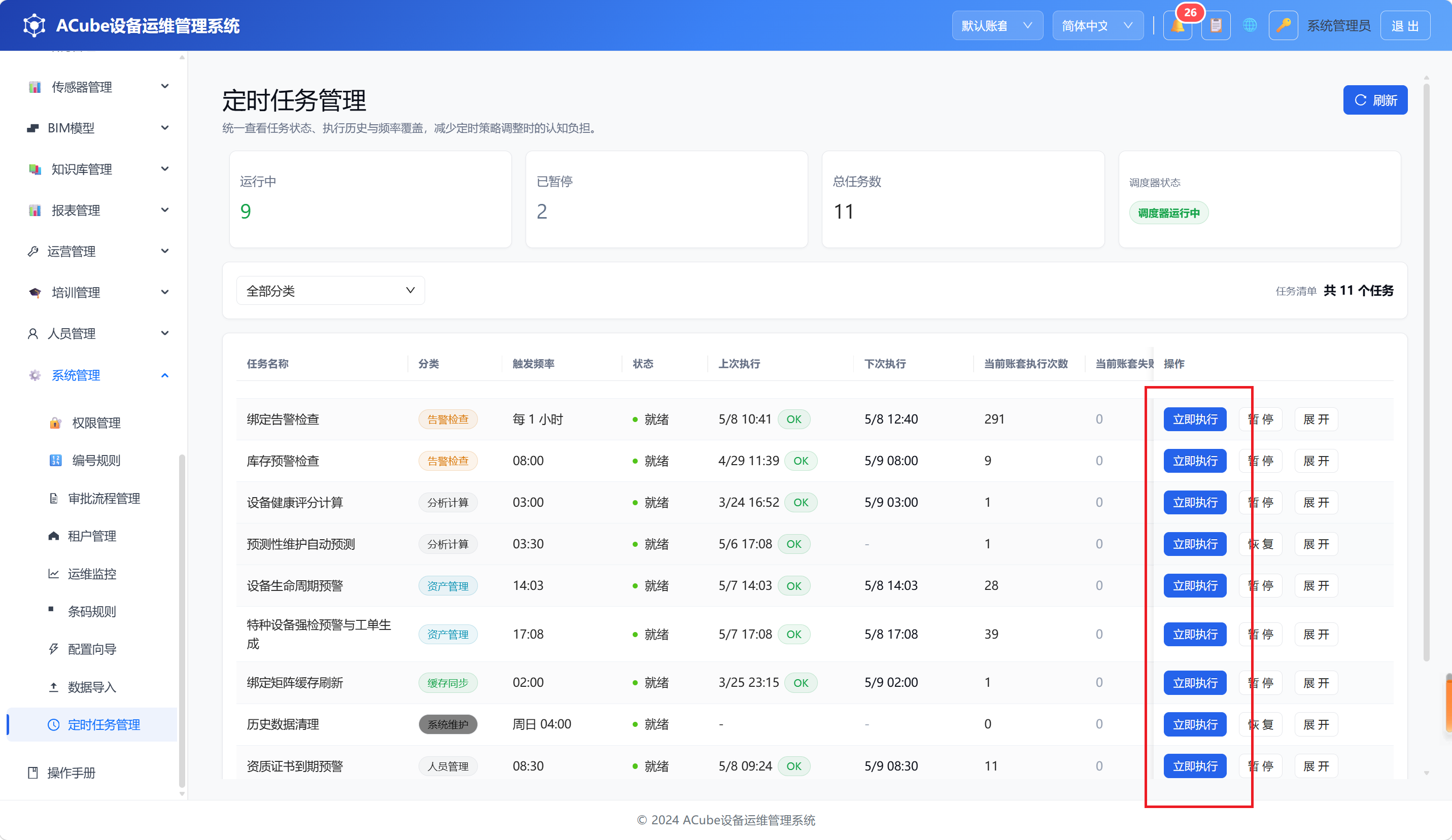Click the key icon in header

(1283, 26)
